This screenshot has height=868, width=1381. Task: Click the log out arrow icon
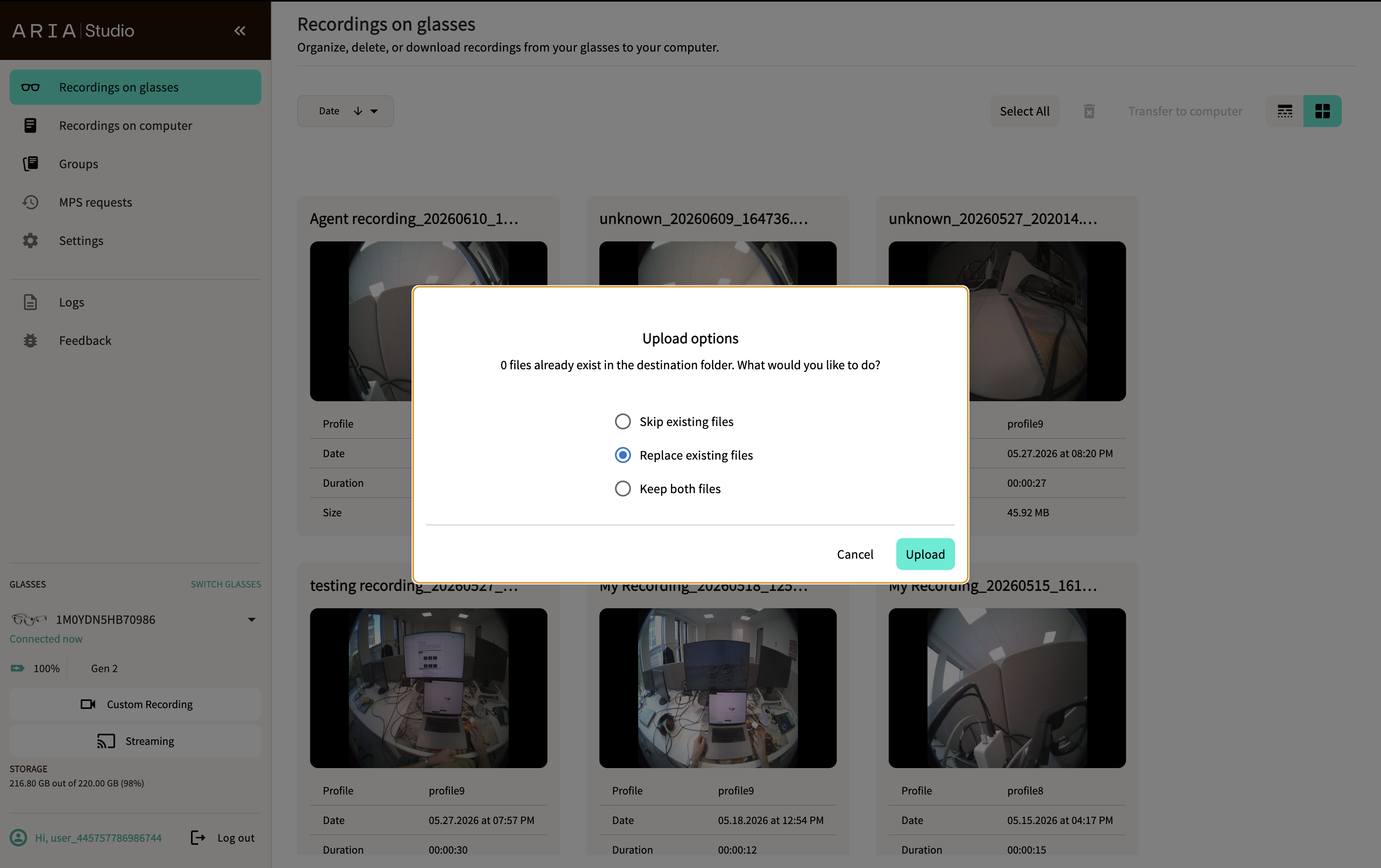(198, 838)
